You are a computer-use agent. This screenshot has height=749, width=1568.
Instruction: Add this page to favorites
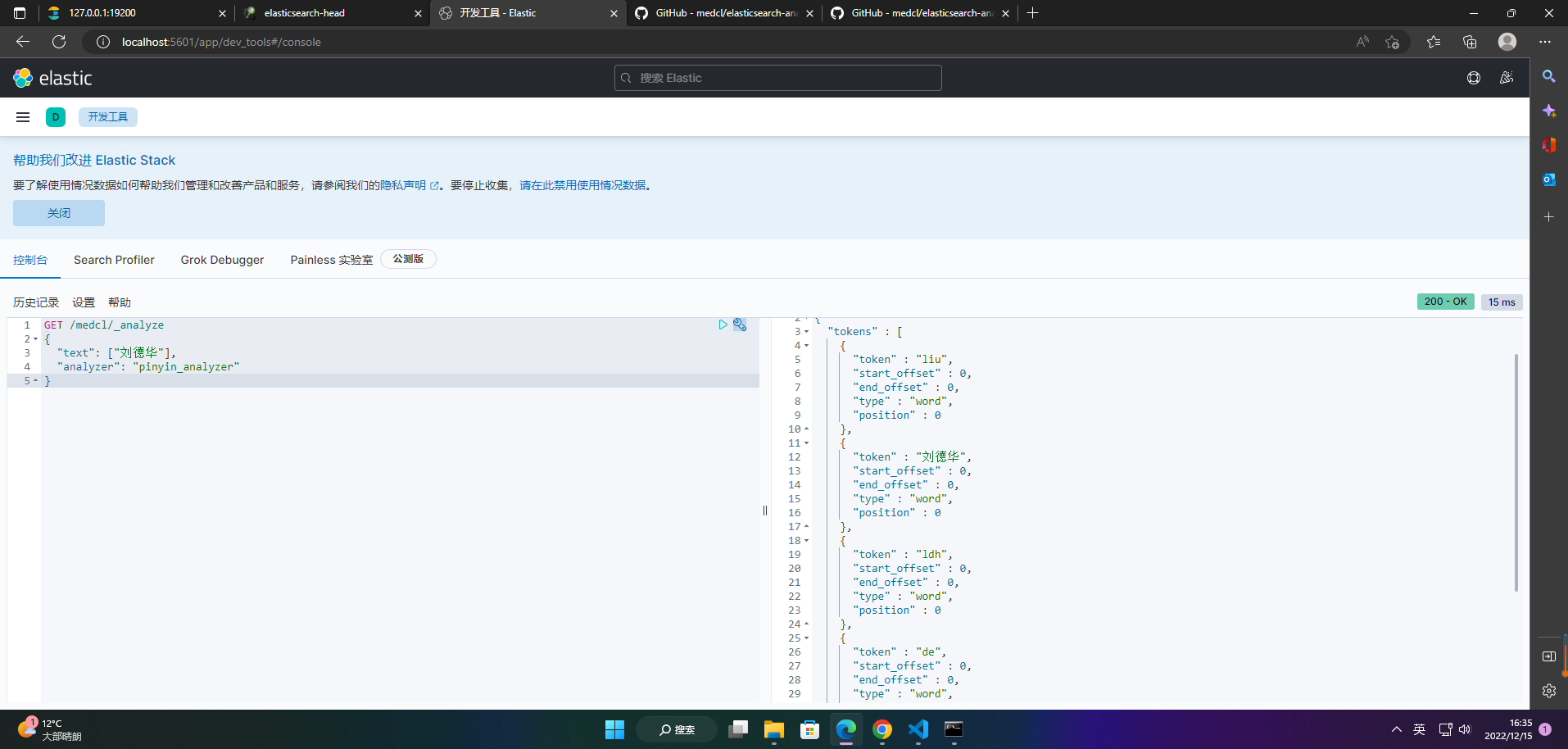click(1392, 42)
